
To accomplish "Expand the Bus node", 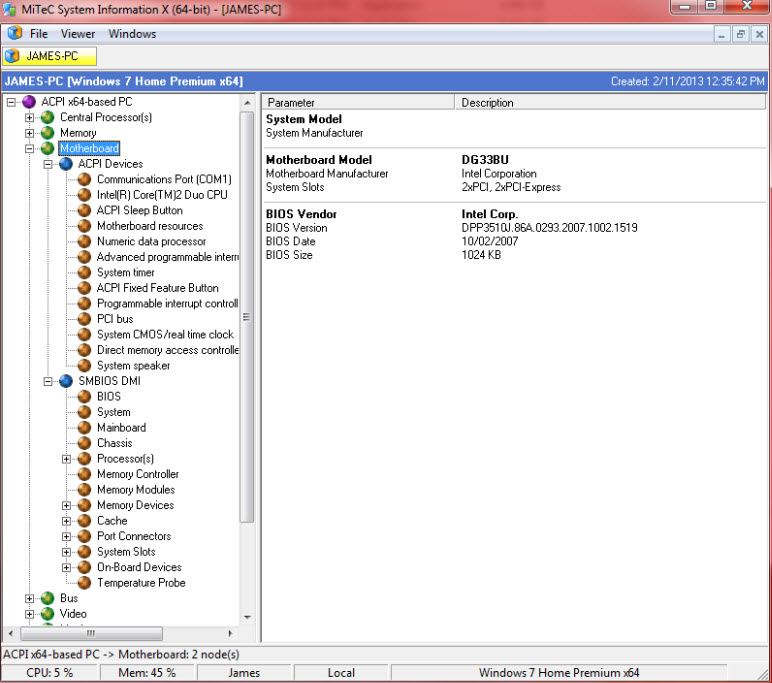I will coord(30,599).
